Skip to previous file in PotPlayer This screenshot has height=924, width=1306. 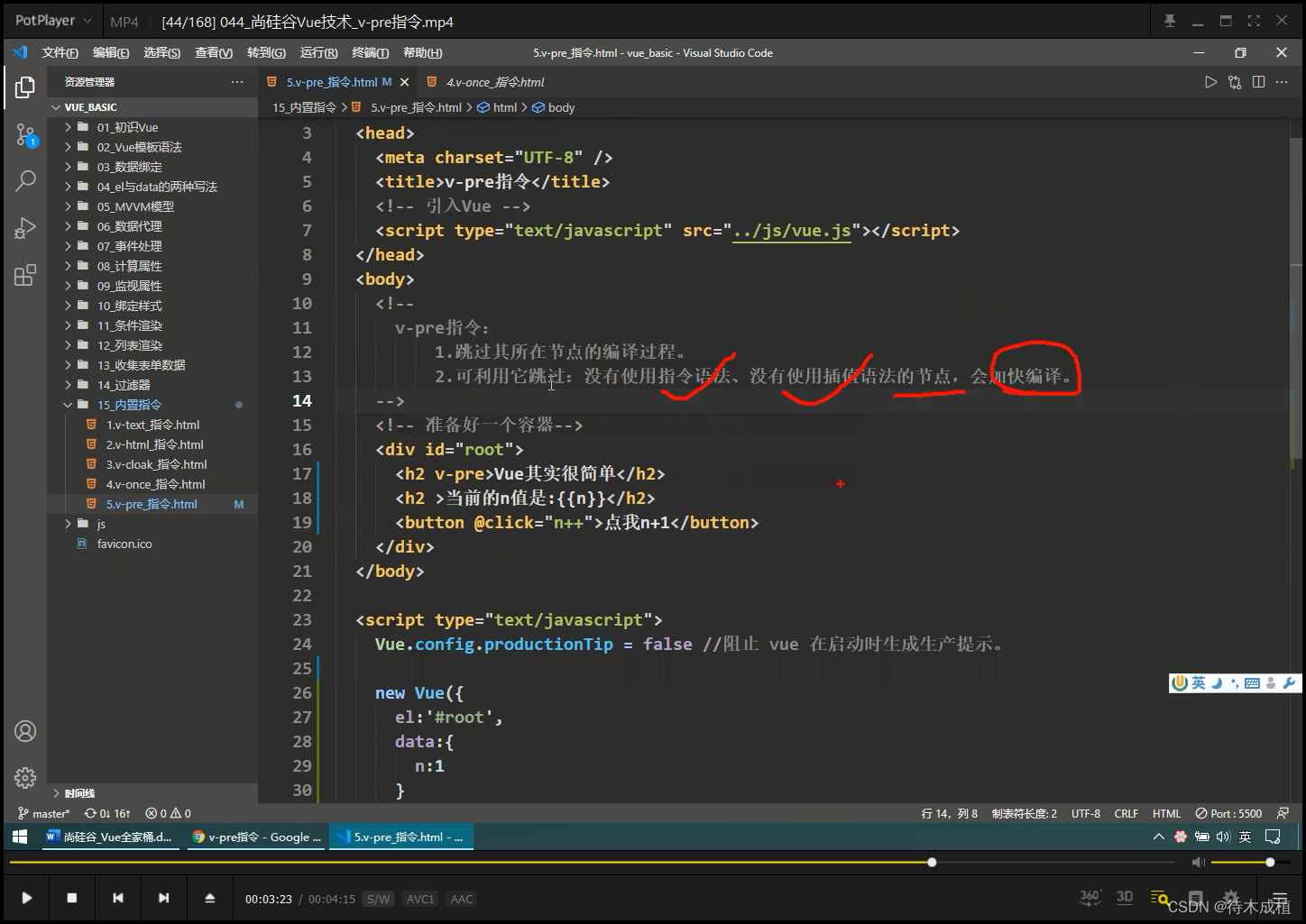click(117, 898)
